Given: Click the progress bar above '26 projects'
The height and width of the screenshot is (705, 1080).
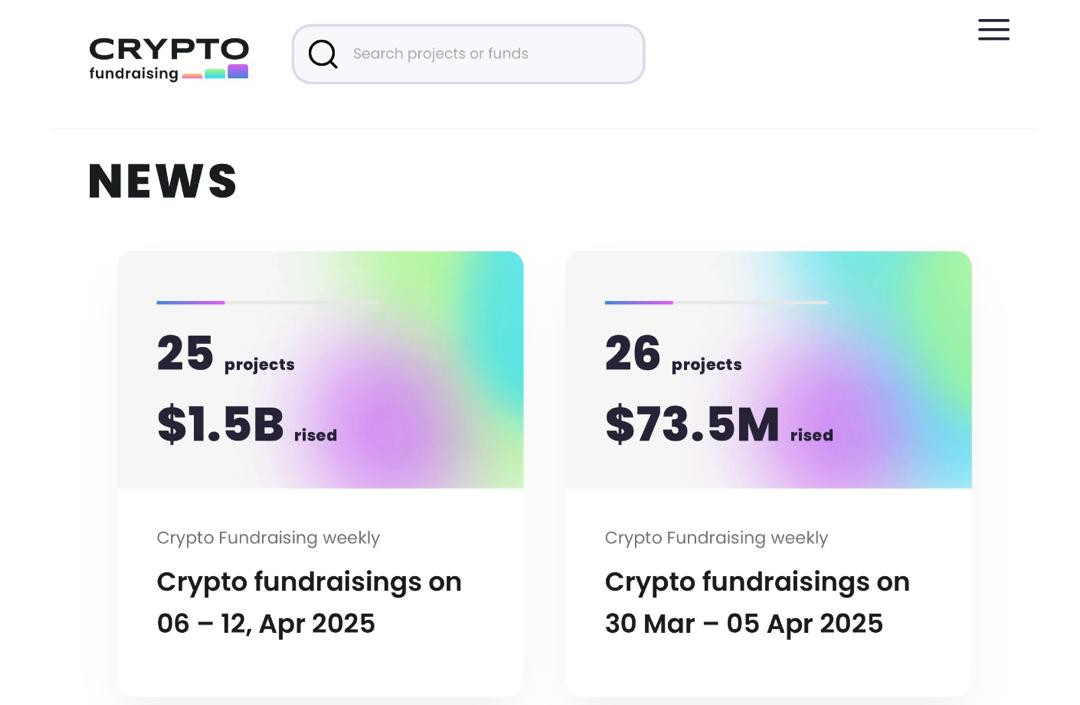Looking at the screenshot, I should point(716,302).
